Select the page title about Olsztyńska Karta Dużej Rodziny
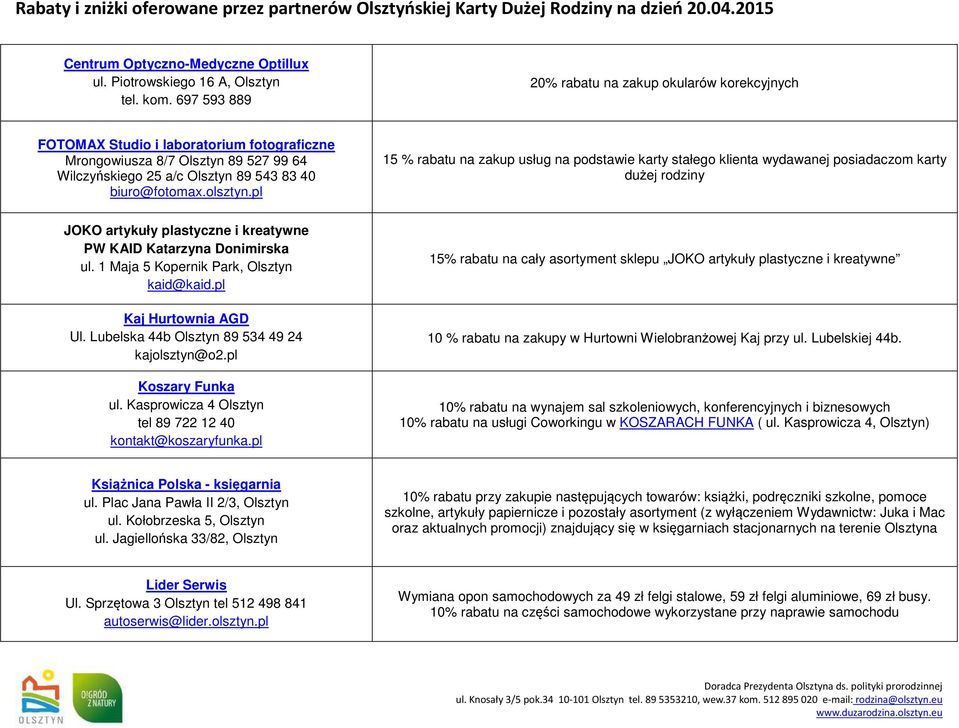959x728 pixels. pos(394,9)
